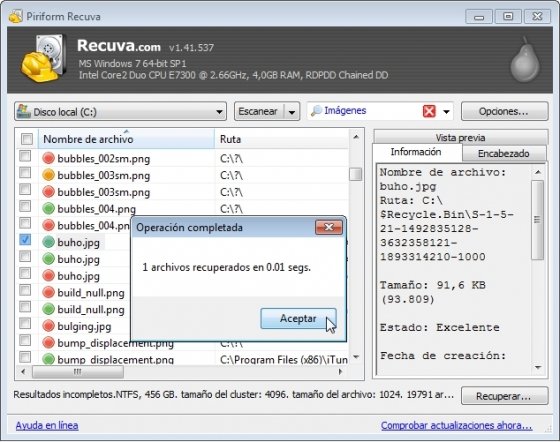Viewport: 560px width, 442px height.
Task: Click the horizontal scrollbar left arrow
Action: pos(23,372)
